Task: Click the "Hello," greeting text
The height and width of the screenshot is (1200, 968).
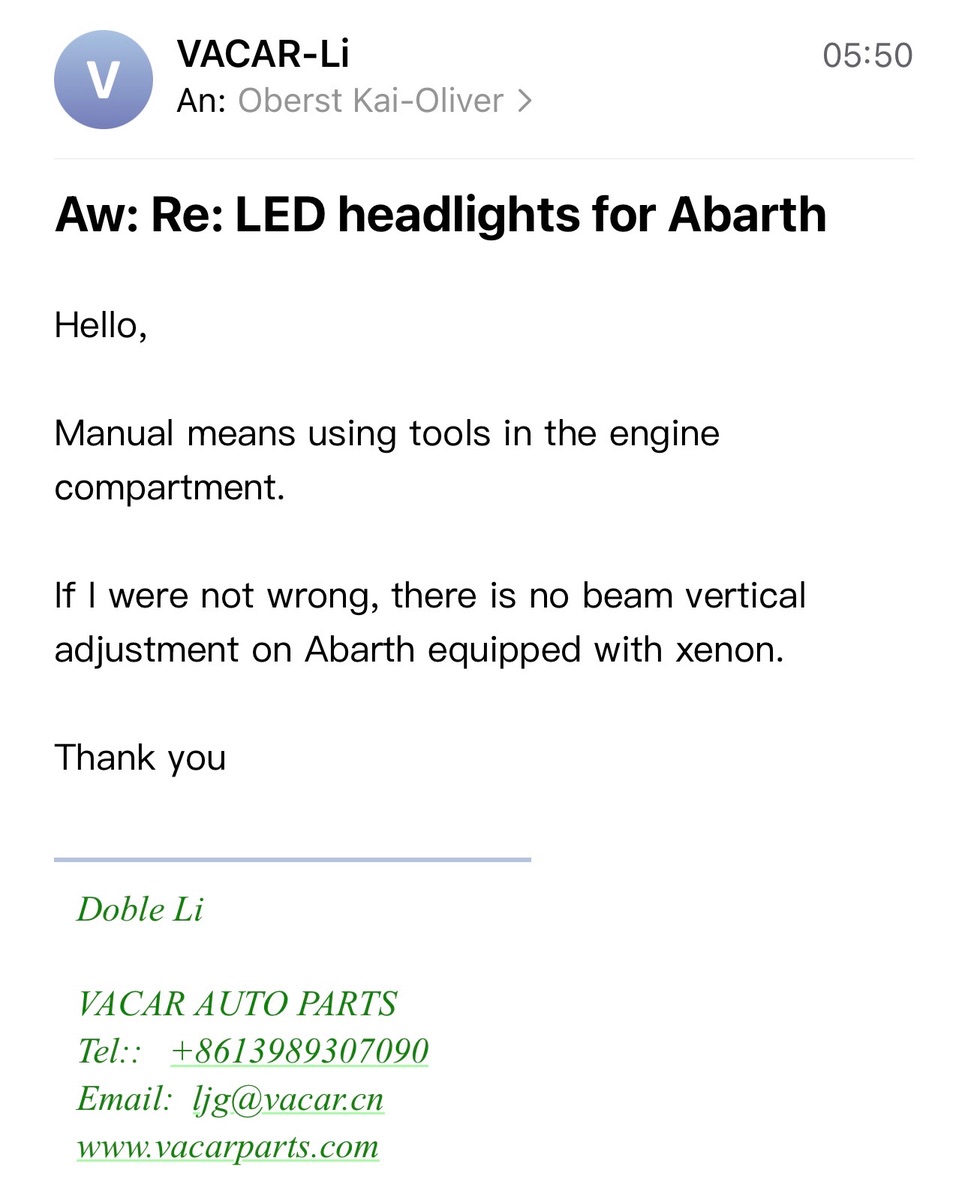Action: click(101, 325)
